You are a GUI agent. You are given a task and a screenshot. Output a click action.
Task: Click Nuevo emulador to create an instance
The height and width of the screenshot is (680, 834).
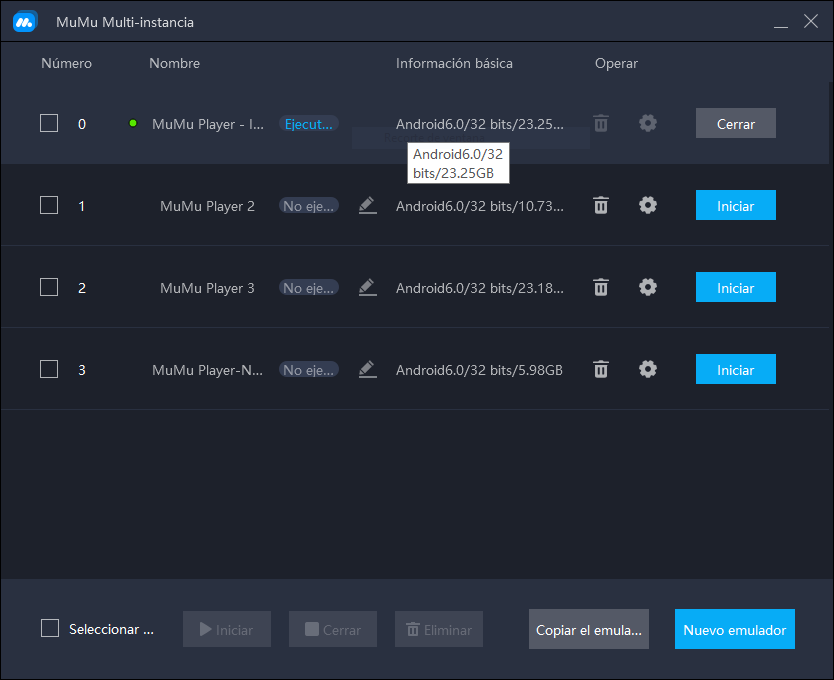tap(734, 630)
